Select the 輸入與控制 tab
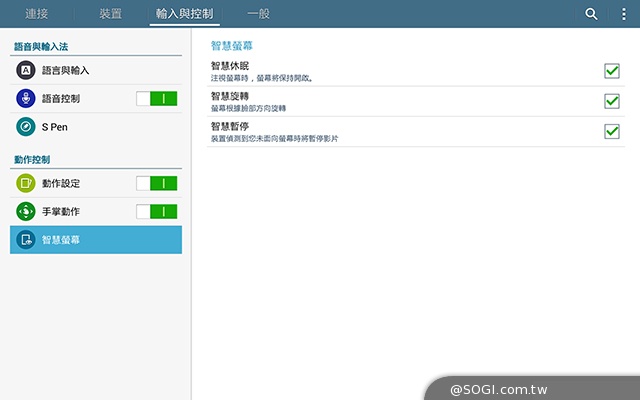The height and width of the screenshot is (400, 640). point(185,14)
